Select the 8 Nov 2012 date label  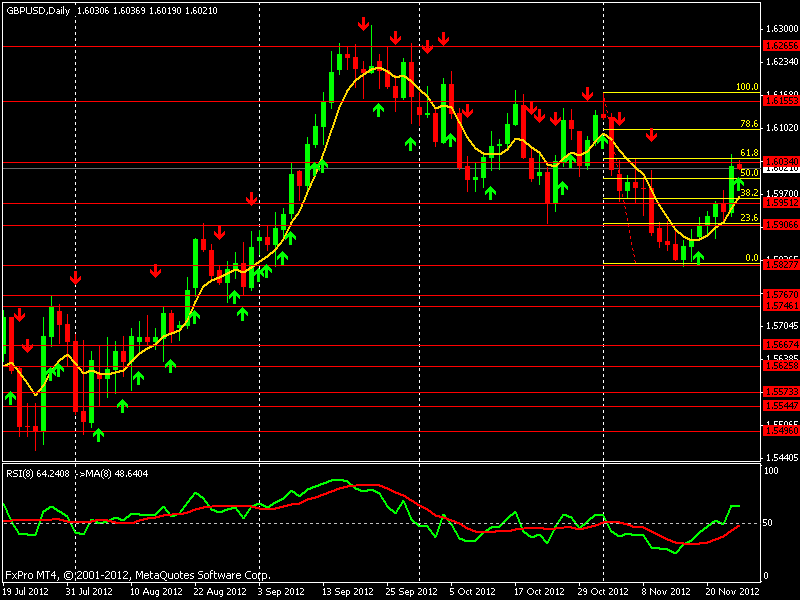click(666, 592)
